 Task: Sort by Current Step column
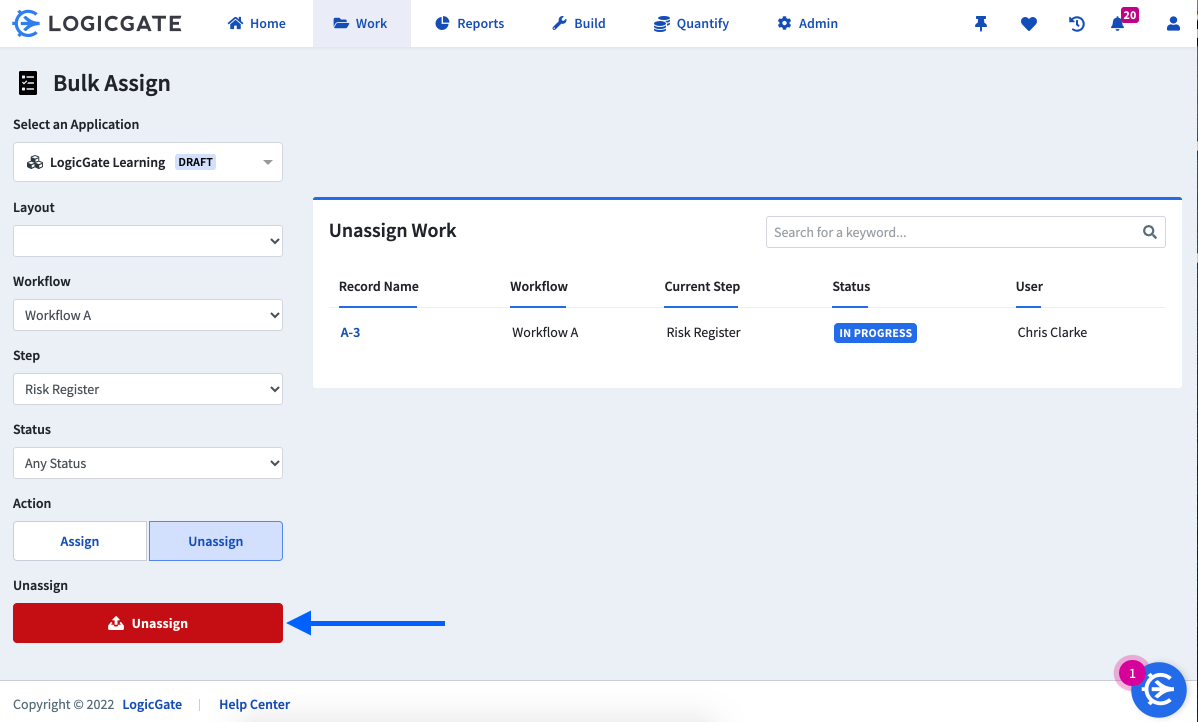701,287
